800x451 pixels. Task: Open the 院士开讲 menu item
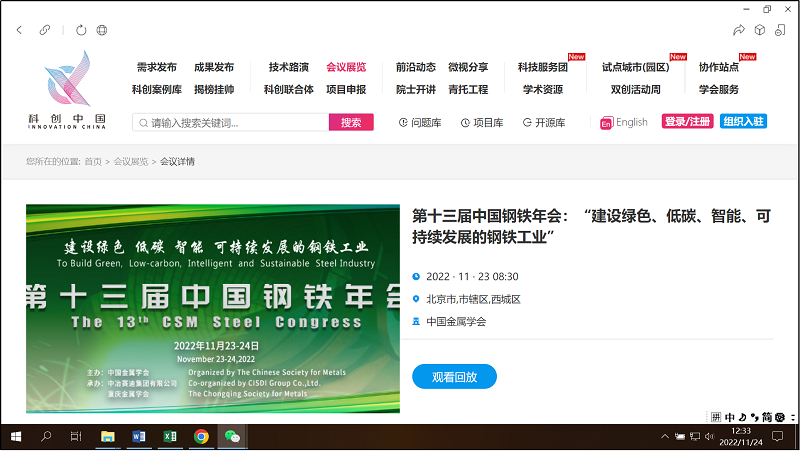pos(416,90)
